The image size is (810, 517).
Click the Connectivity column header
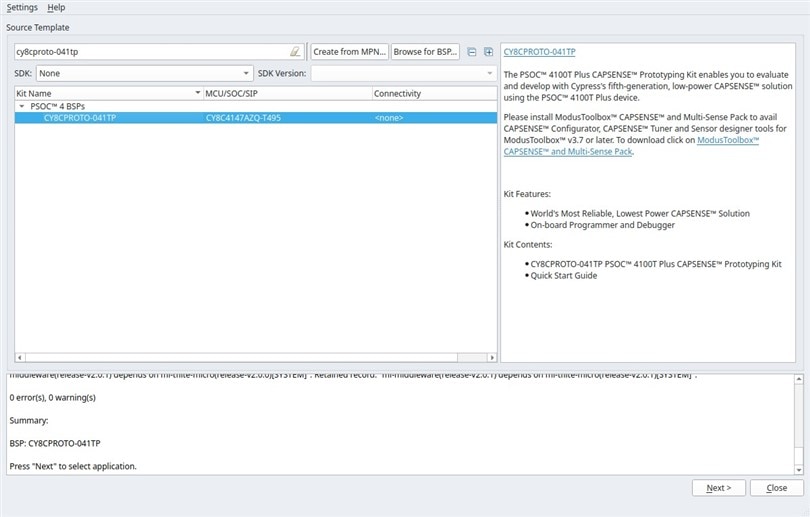[434, 93]
